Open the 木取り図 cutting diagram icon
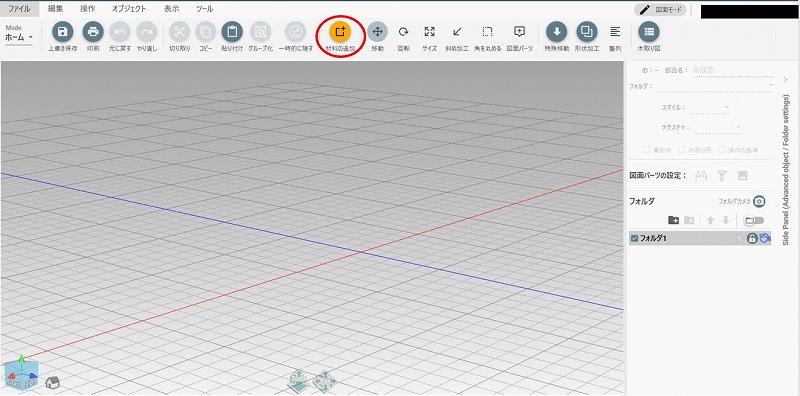This screenshot has height=396, width=800. coord(649,32)
